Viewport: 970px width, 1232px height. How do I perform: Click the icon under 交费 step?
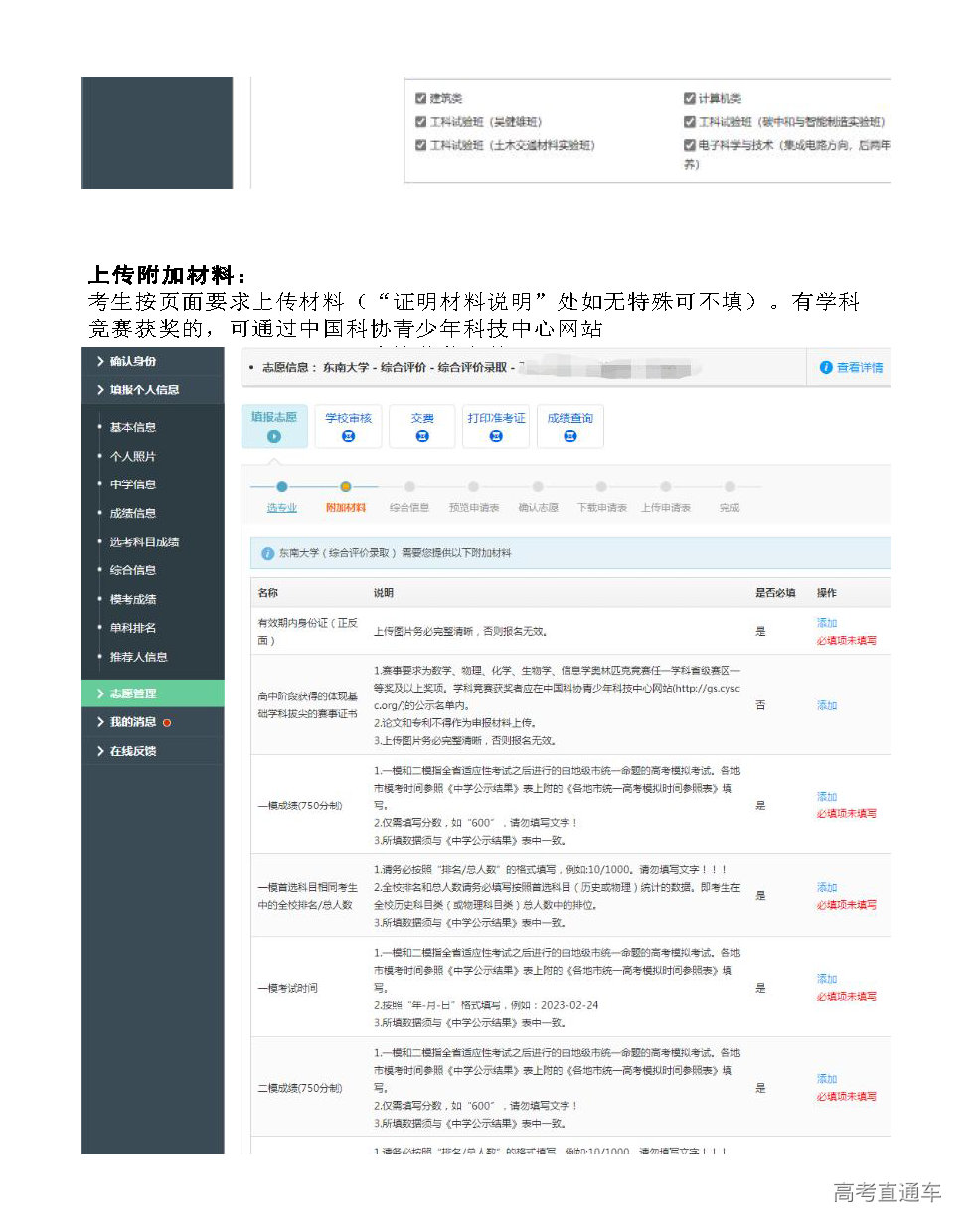pos(422,437)
